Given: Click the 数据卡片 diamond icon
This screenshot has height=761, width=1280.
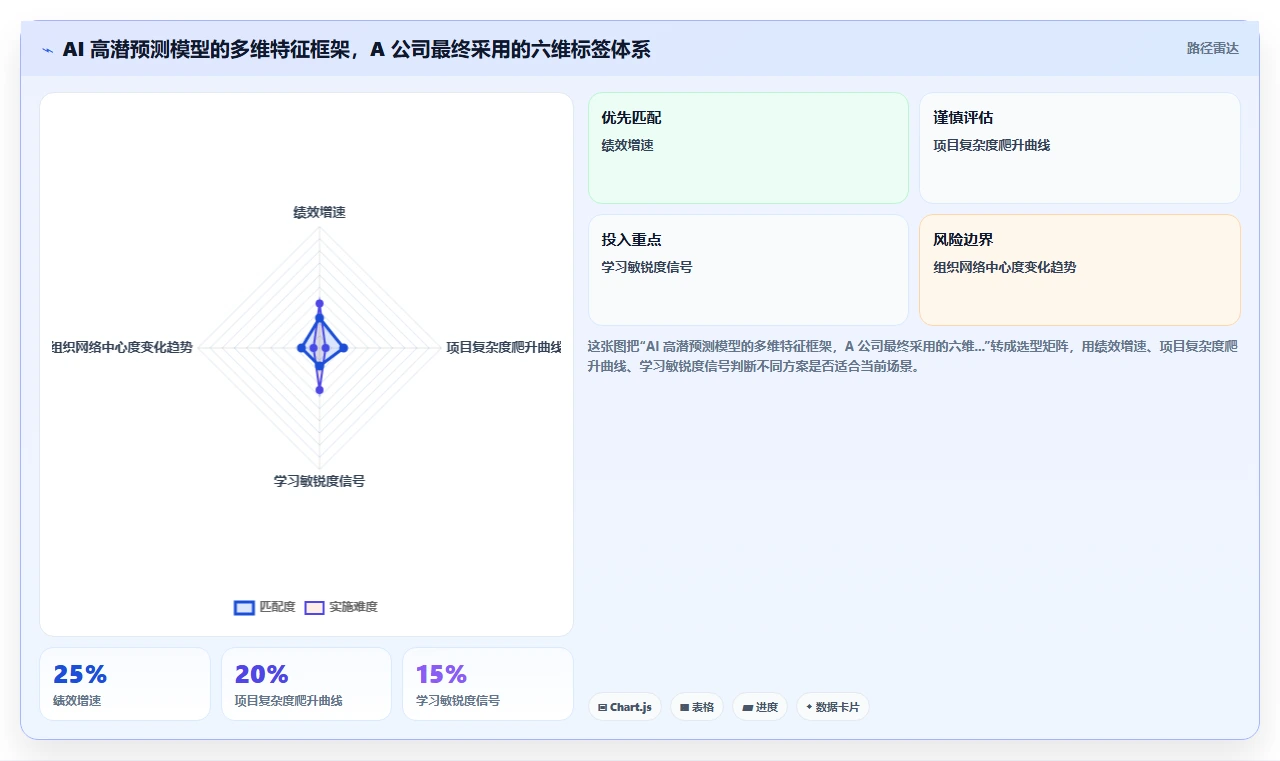Looking at the screenshot, I should (809, 707).
